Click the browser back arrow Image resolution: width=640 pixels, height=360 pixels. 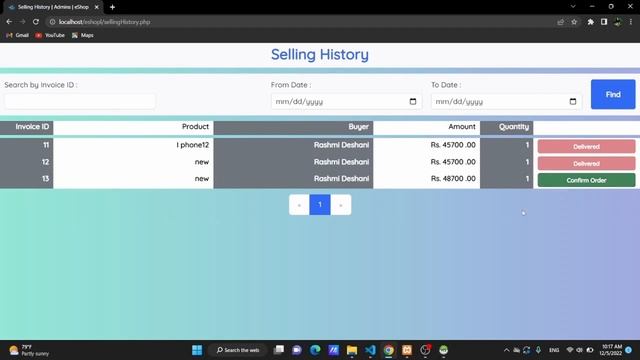9,22
